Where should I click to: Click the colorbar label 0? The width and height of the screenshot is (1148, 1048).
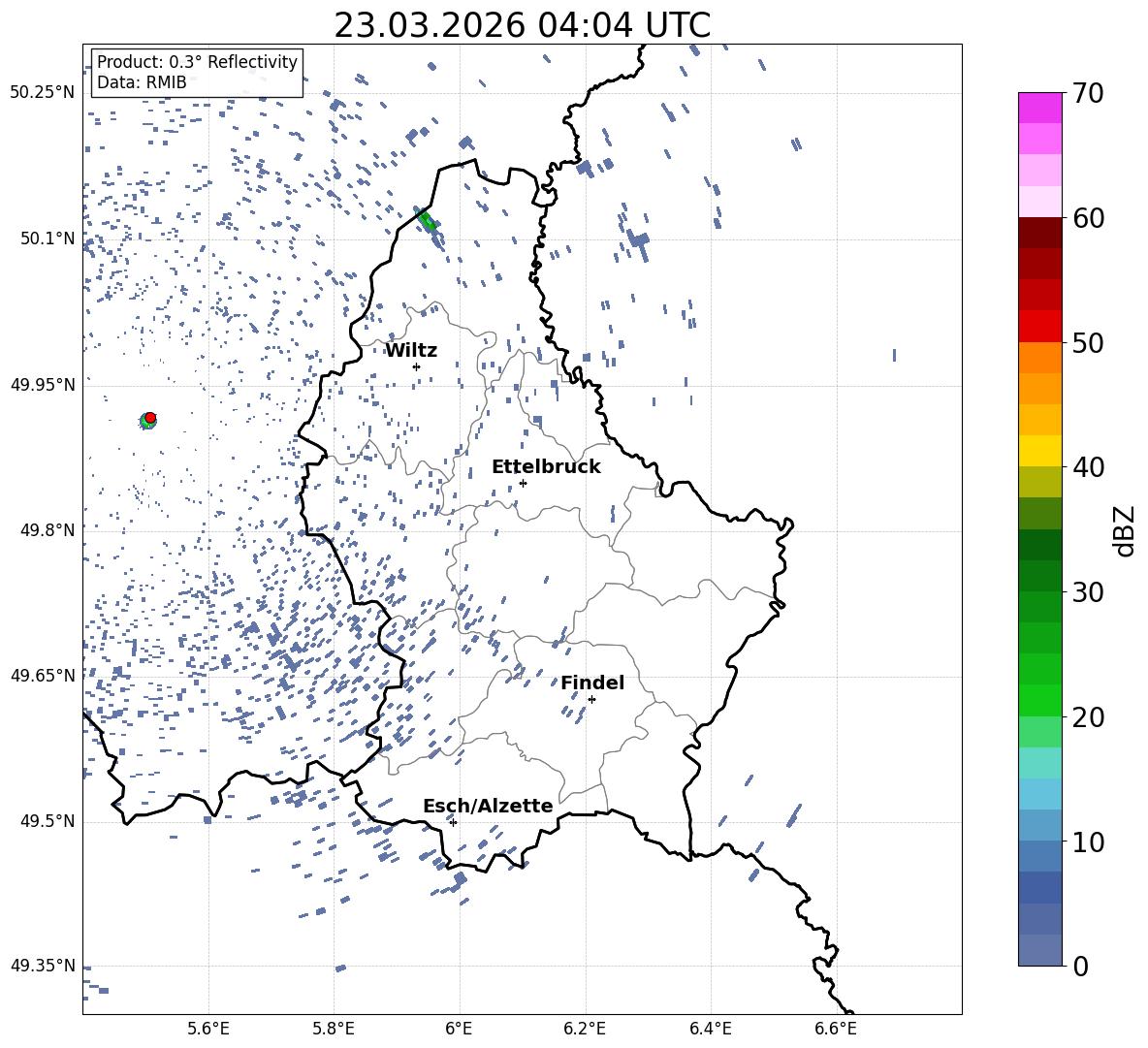(1080, 967)
